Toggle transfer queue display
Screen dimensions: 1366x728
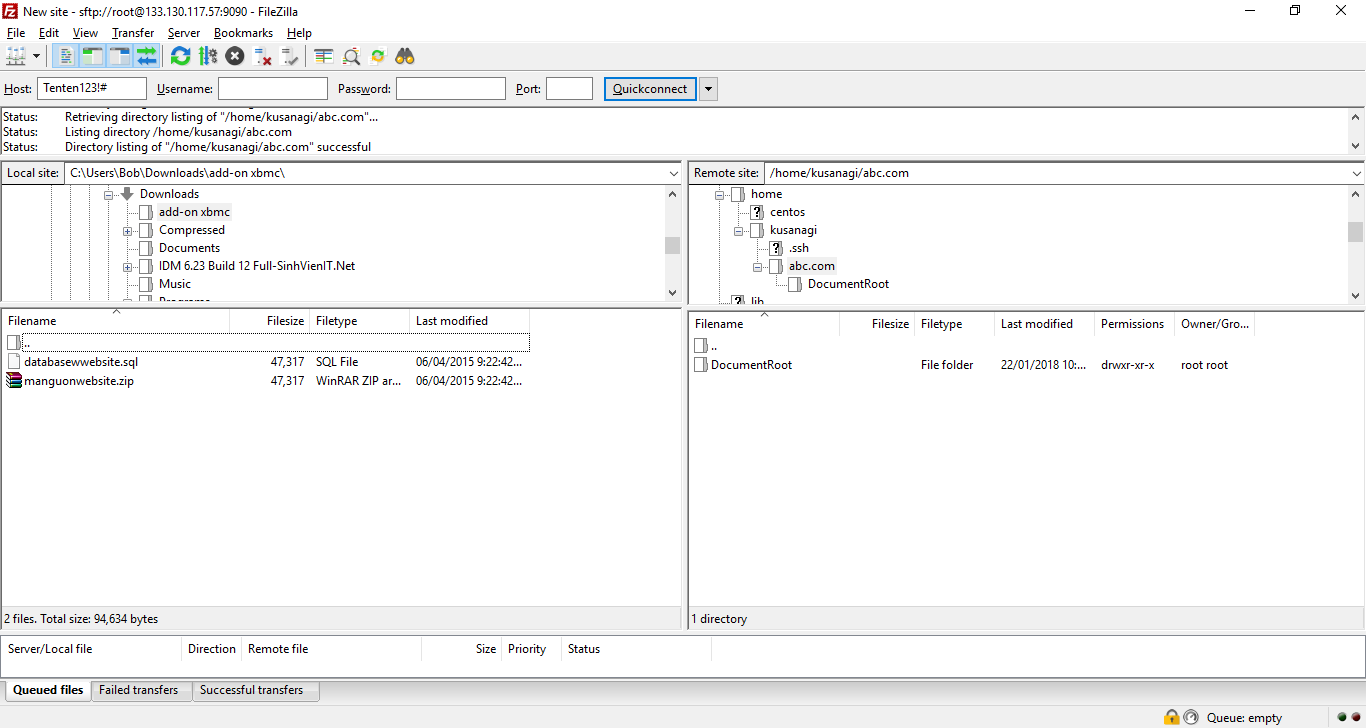pyautogui.click(x=147, y=56)
